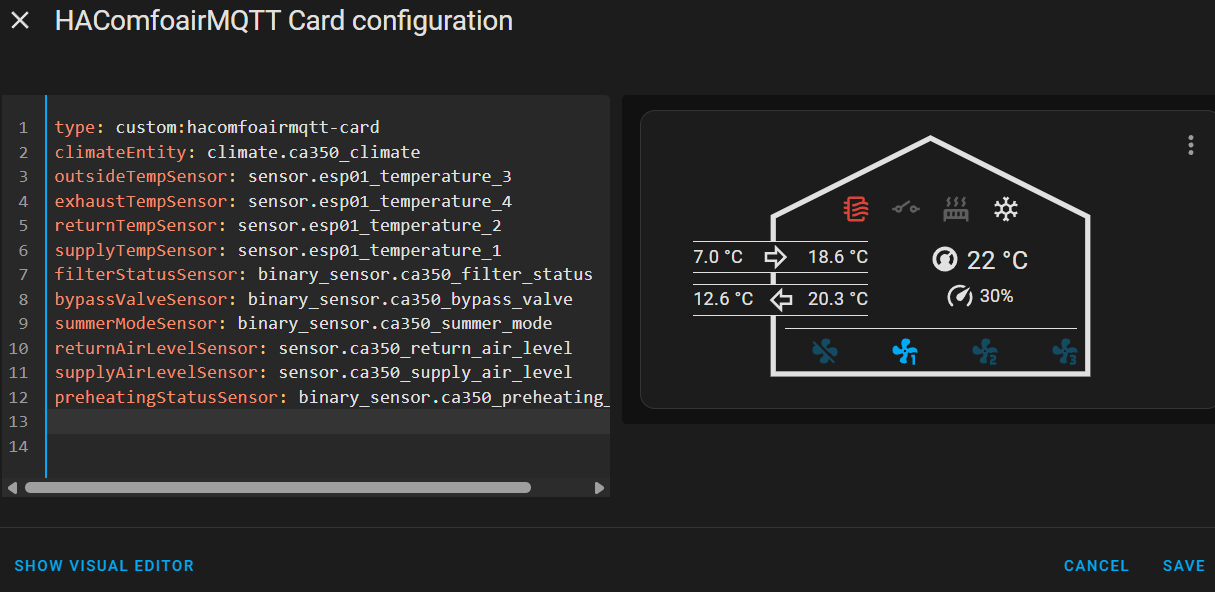1215x592 pixels.
Task: Click the snowflake summer mode icon
Action: tap(1006, 209)
